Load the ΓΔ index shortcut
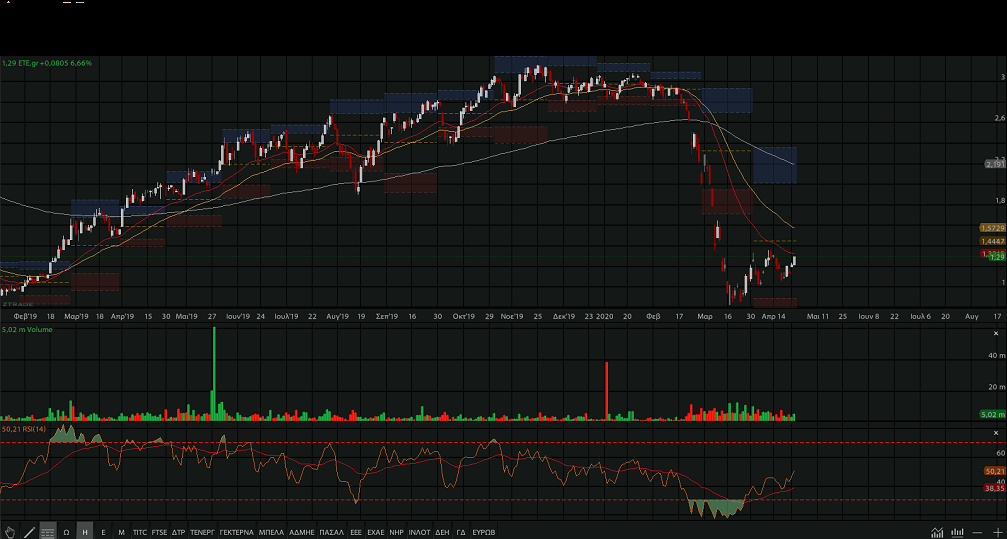 coord(460,532)
